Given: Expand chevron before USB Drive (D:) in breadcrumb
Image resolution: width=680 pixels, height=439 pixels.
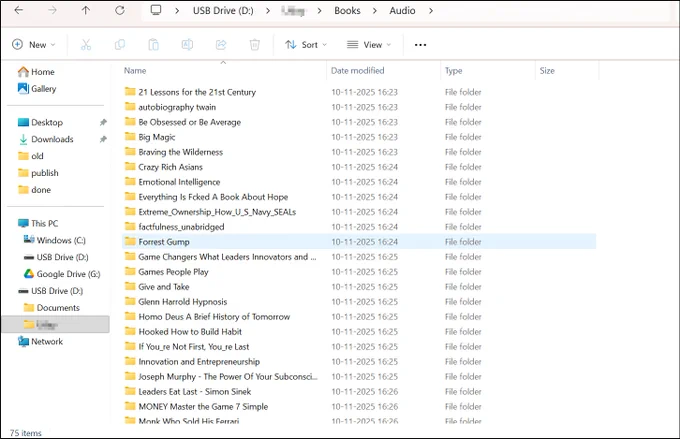Looking at the screenshot, I should (x=177, y=10).
